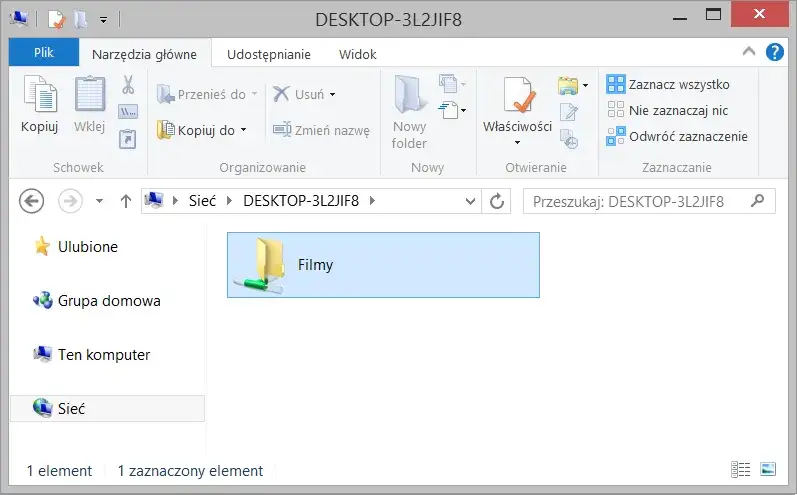Click Sieć in the address breadcrumb

pos(202,201)
